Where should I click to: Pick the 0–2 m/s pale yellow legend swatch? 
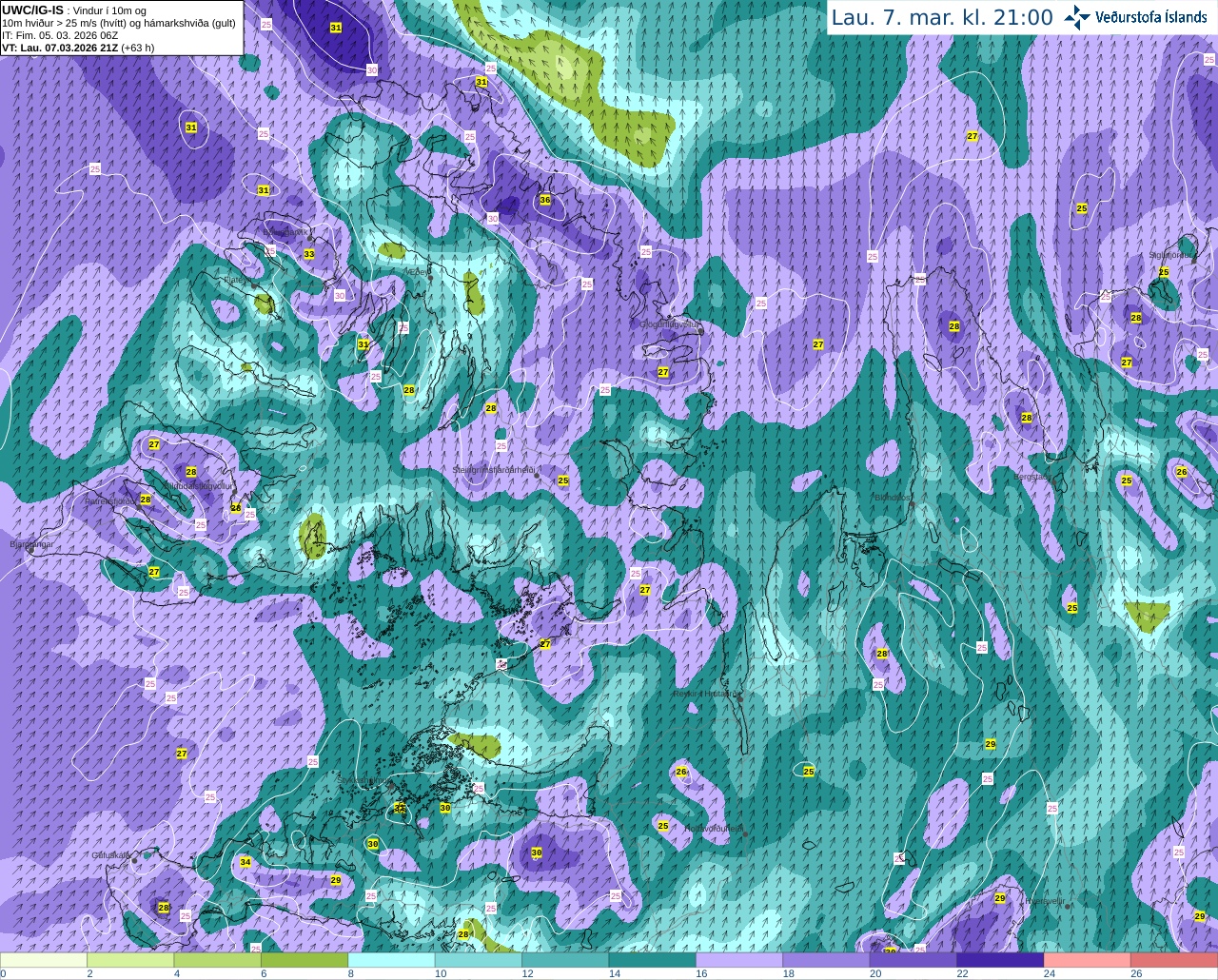point(44,960)
